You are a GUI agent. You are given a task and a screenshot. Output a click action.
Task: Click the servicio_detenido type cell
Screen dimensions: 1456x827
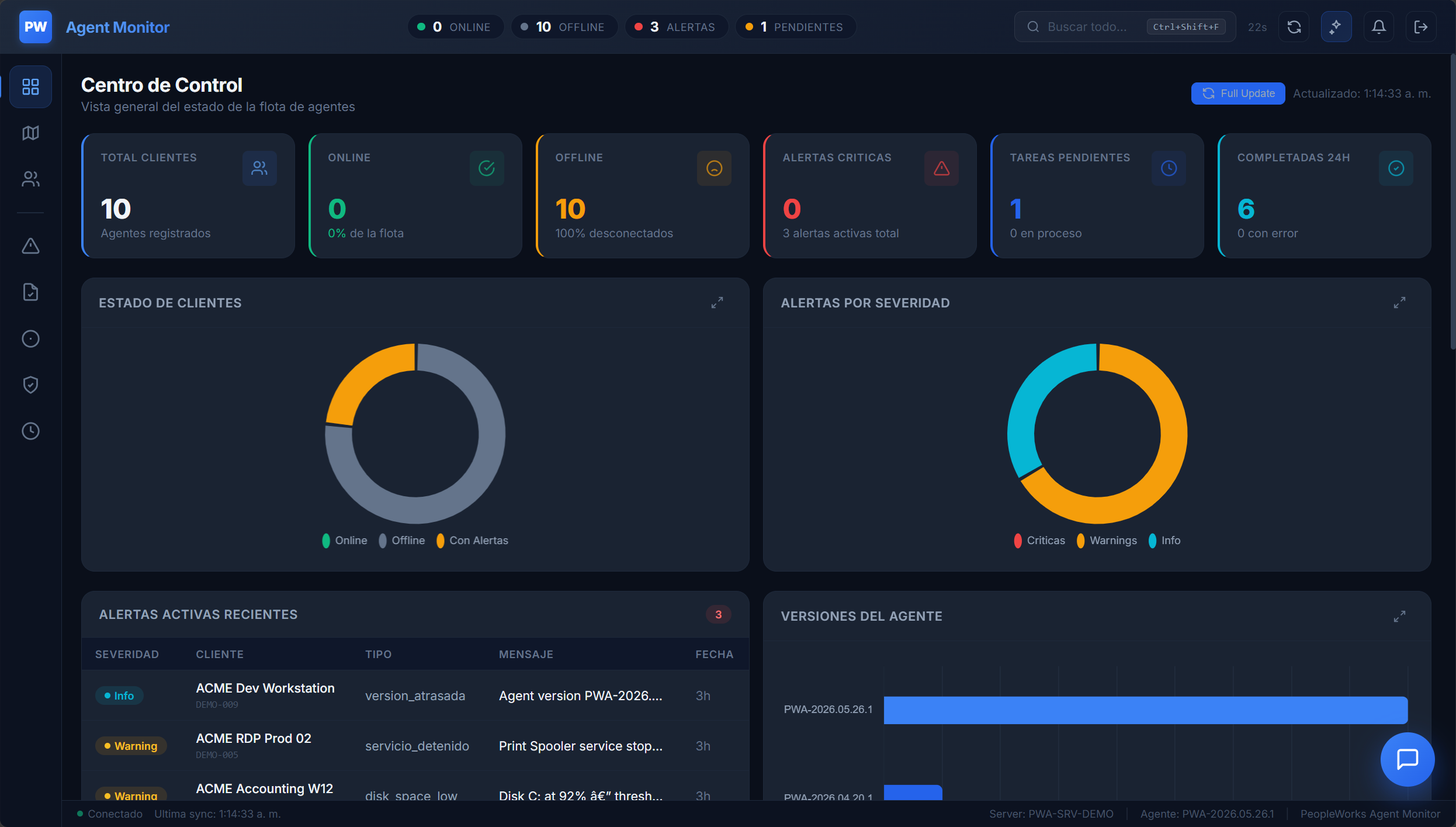417,746
